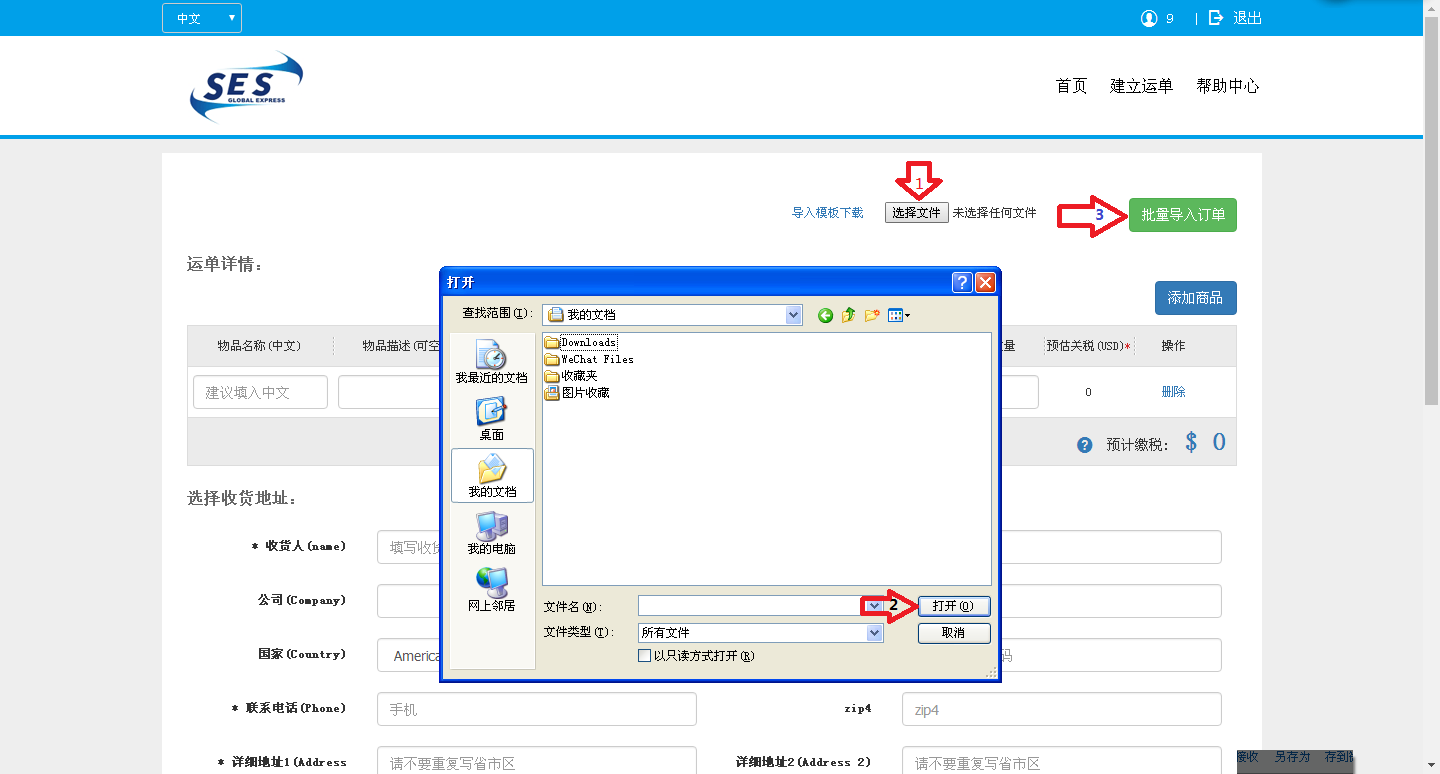Viewport: 1440px width, 774px height.
Task: Open 网上邻居 from places bar
Action: coord(491,590)
